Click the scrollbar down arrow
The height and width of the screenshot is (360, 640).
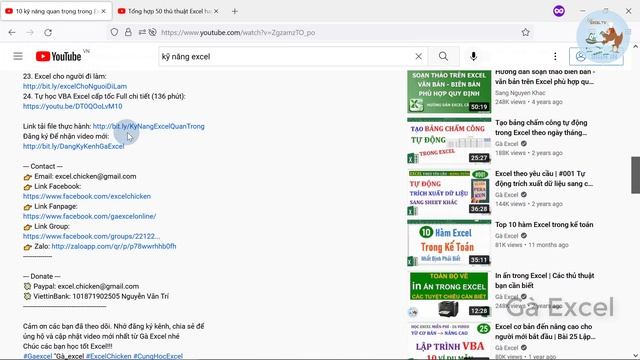636,355
